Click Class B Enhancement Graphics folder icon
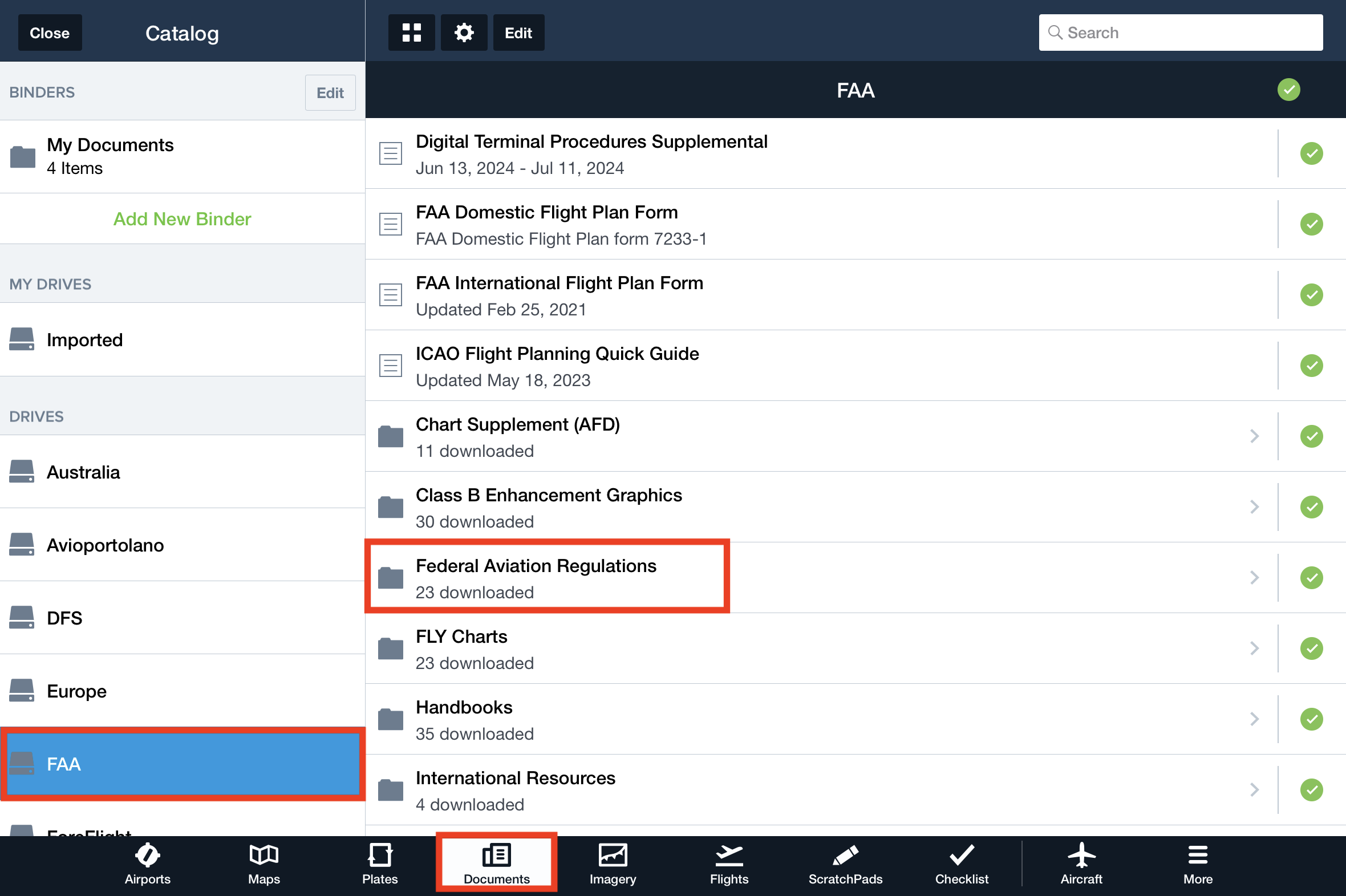1346x896 pixels. (391, 507)
